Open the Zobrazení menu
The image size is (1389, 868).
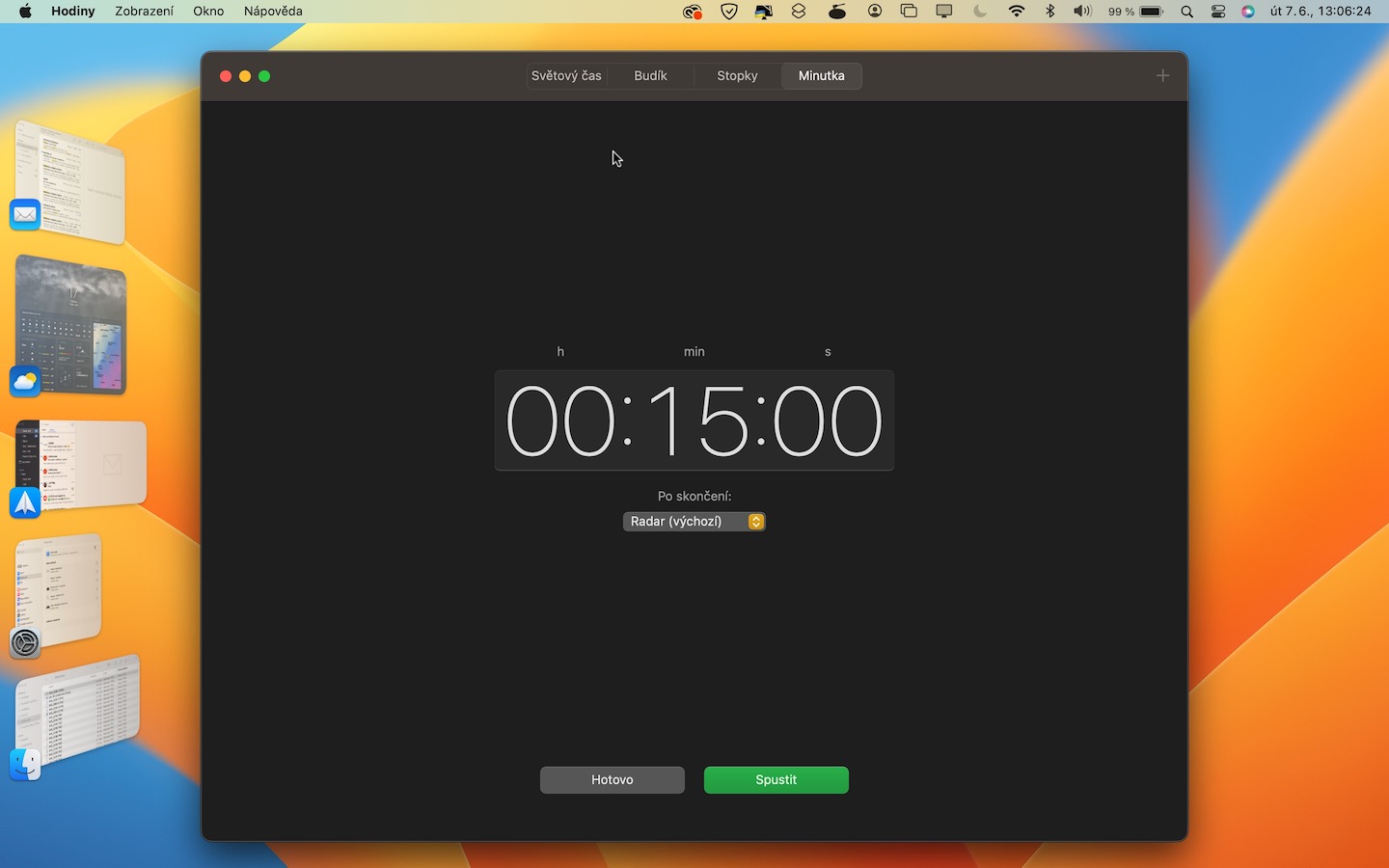pyautogui.click(x=145, y=12)
